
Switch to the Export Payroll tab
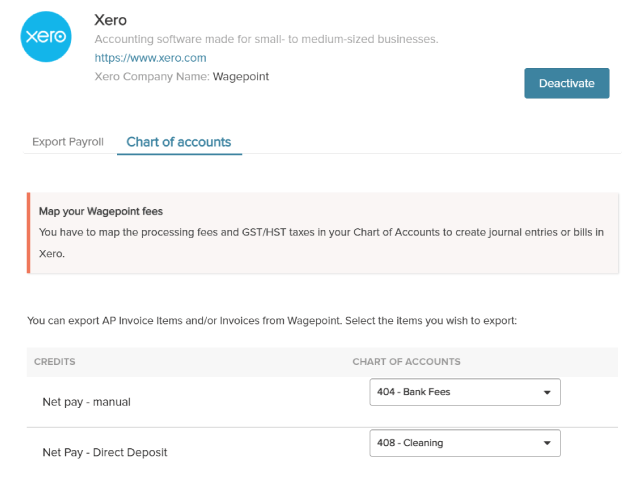pos(68,142)
